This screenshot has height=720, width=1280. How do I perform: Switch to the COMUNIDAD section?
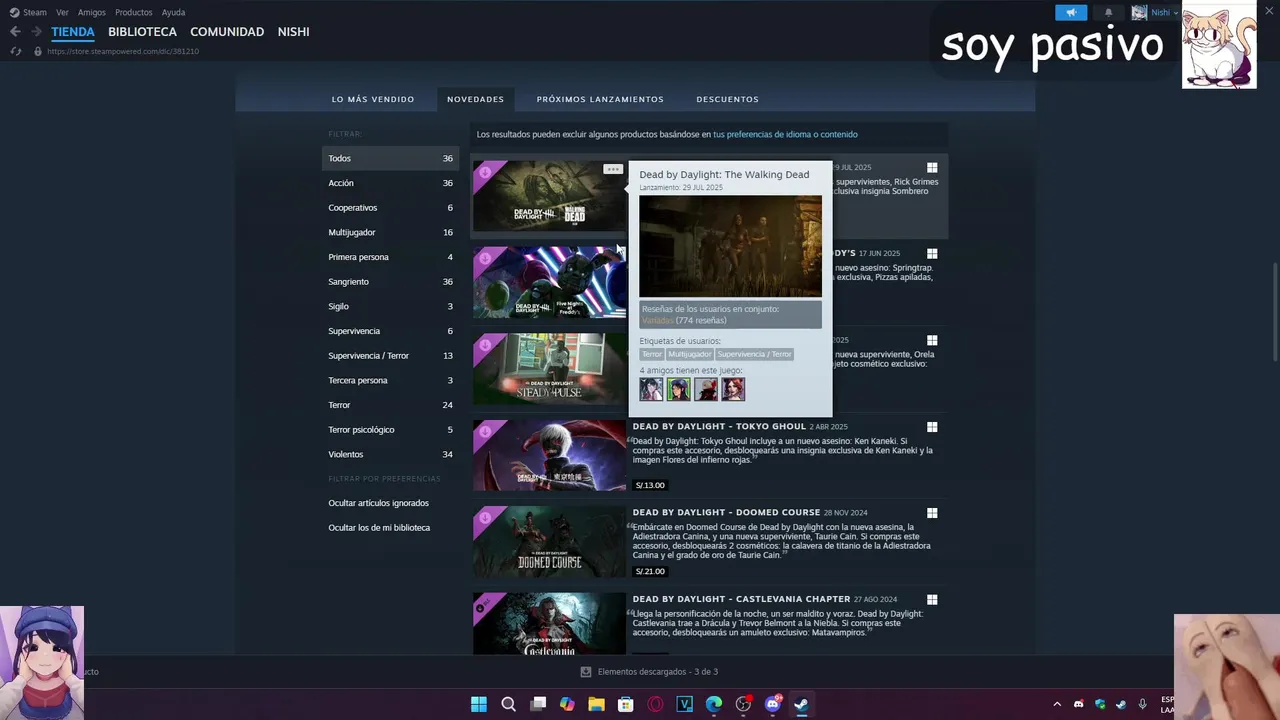click(227, 32)
